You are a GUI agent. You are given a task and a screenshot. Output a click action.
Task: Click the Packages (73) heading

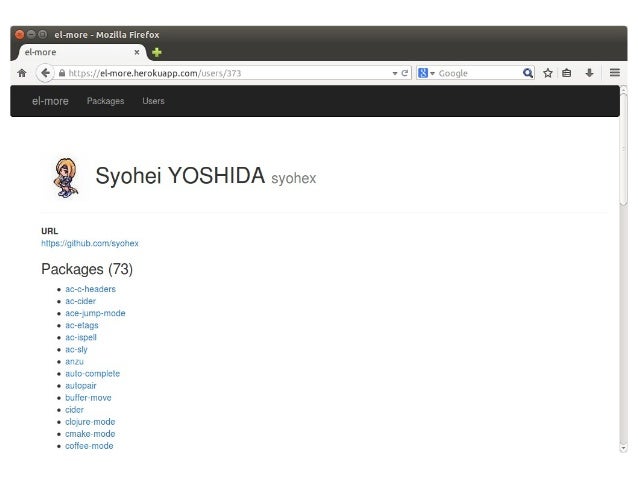click(x=87, y=269)
